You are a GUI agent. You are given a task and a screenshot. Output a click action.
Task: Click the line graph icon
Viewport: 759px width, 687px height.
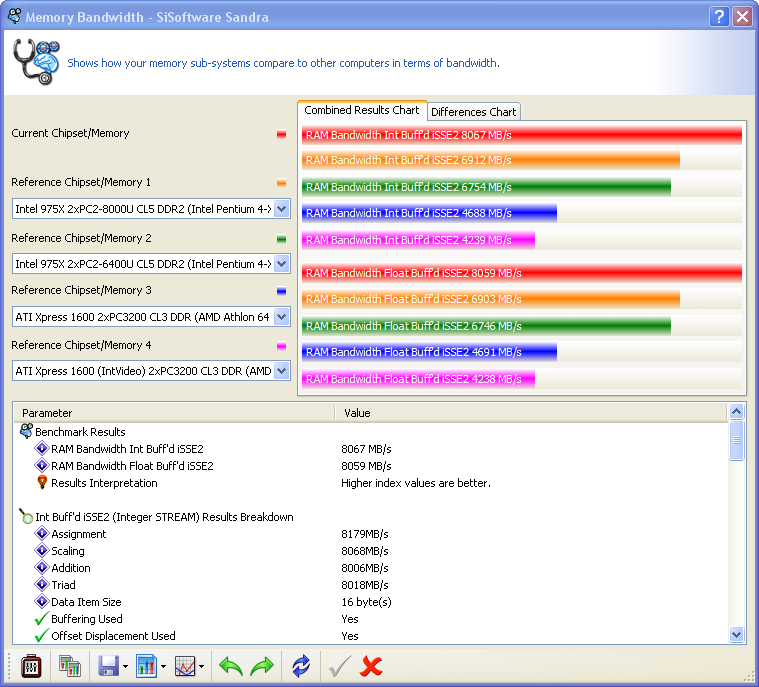185,666
